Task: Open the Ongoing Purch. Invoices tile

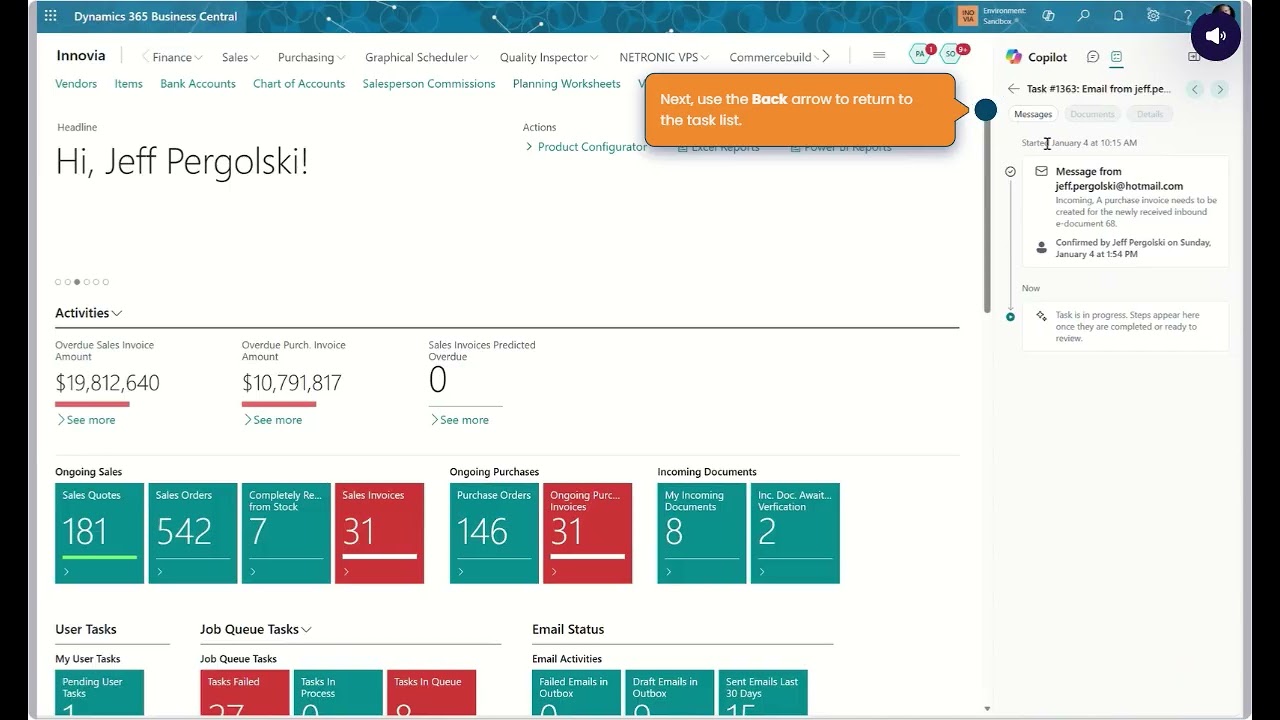Action: (x=588, y=533)
